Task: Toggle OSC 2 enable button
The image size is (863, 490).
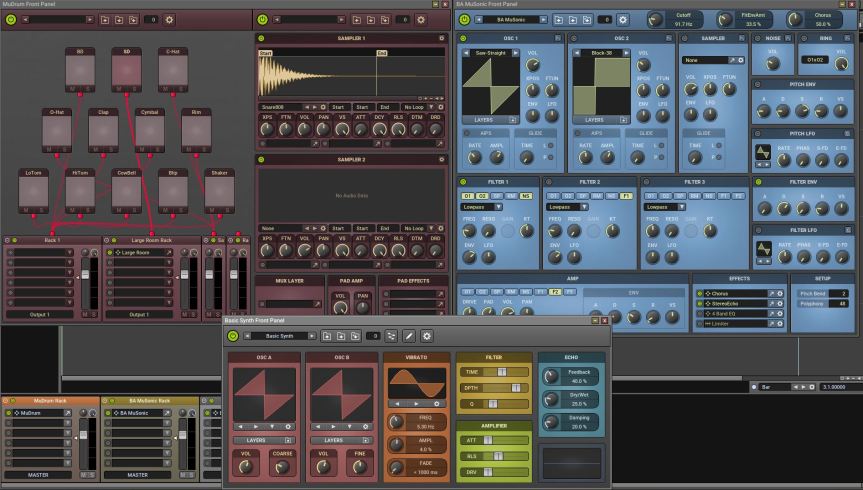Action: pyautogui.click(x=573, y=39)
